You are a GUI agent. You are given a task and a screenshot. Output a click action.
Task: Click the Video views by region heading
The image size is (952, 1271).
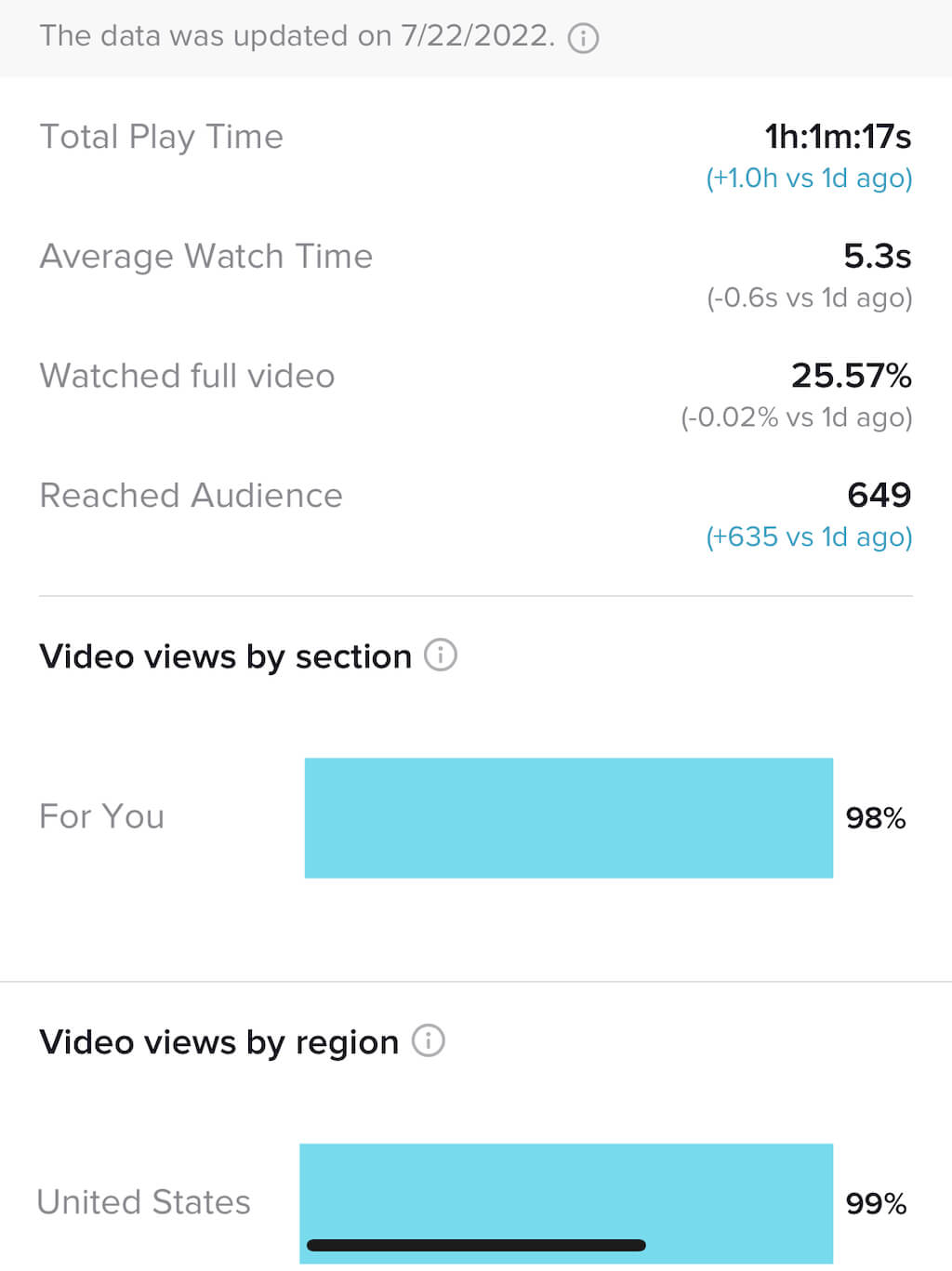point(218,1042)
